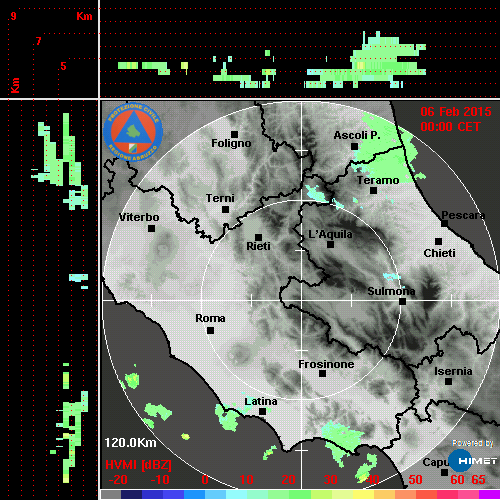Select the L'Aquila city marker square
This screenshot has height=500, width=500.
coord(330,244)
